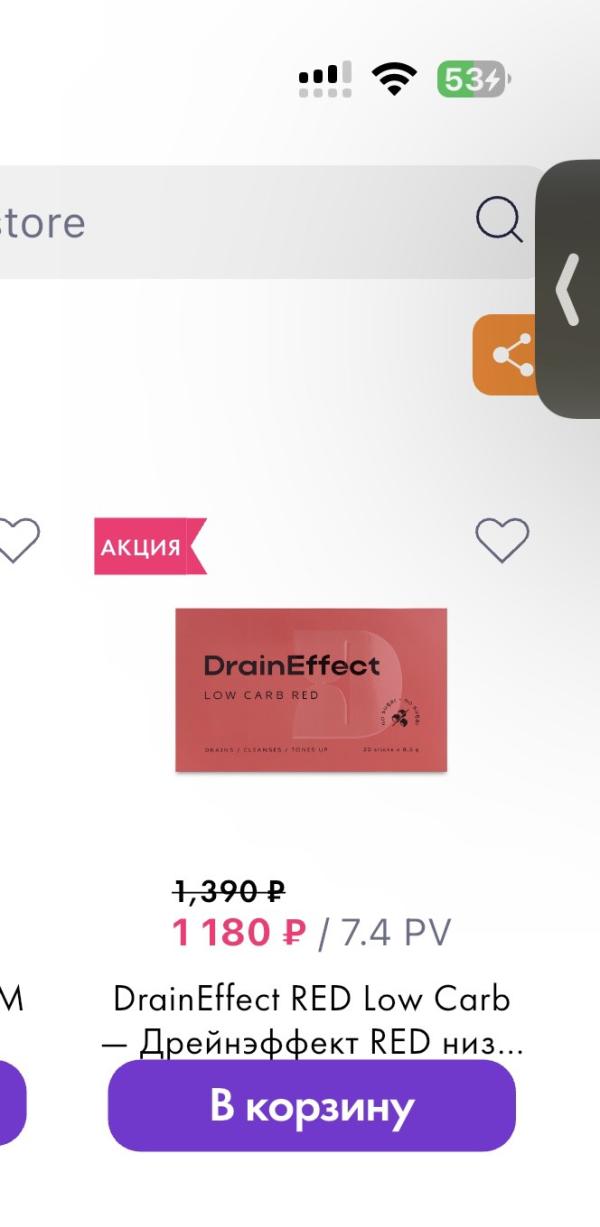Tap the no-sugar emblem on the product box
Viewport: 600px width, 1227px height.
pos(397,712)
